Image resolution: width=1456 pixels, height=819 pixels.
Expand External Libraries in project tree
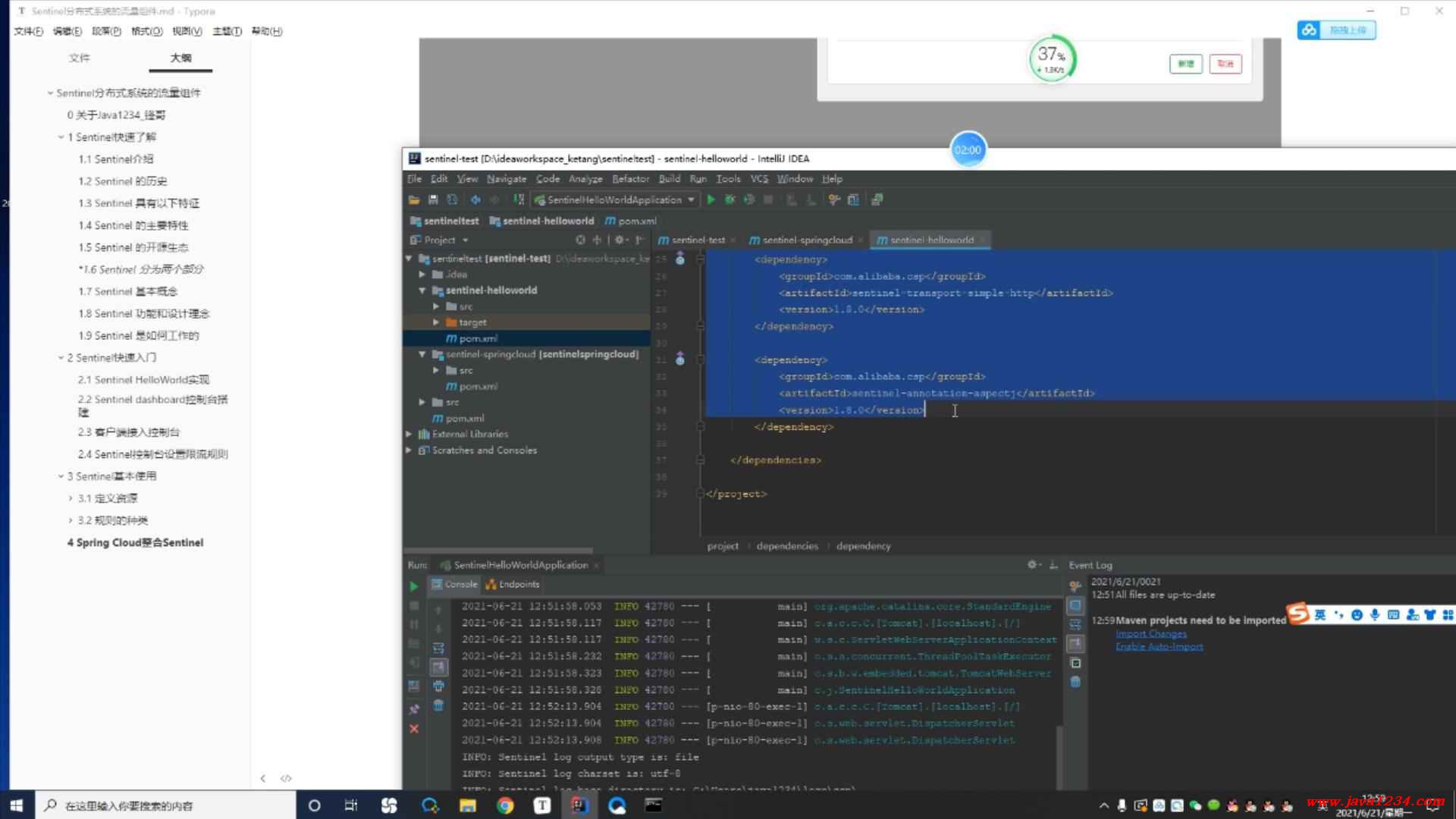point(409,435)
